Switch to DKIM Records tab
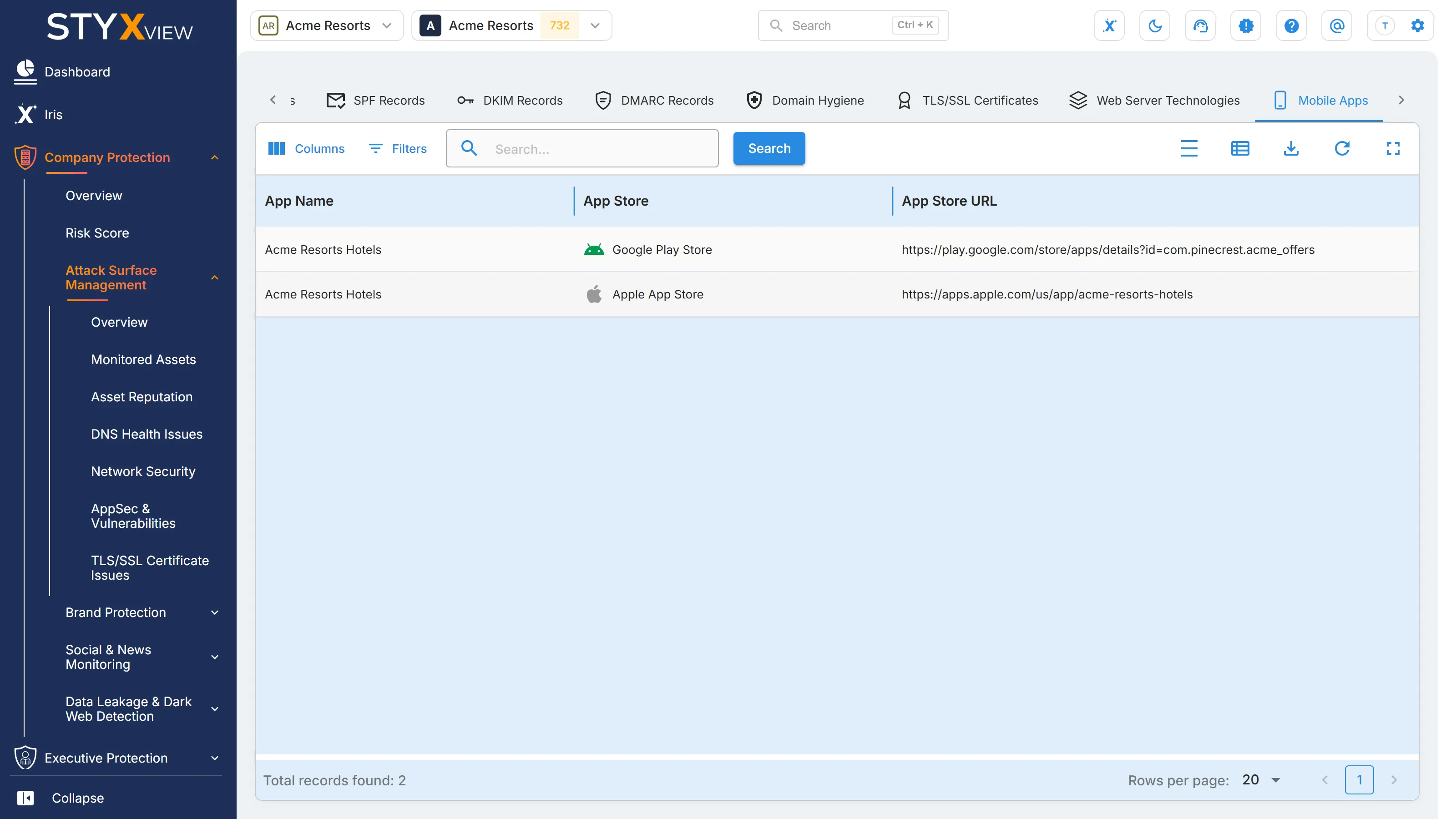 (509, 100)
